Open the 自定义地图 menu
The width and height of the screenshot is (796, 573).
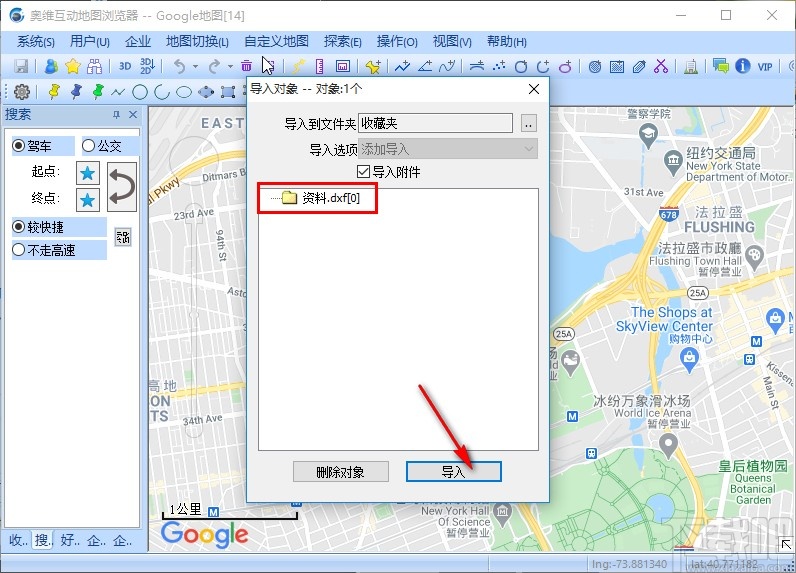click(276, 42)
